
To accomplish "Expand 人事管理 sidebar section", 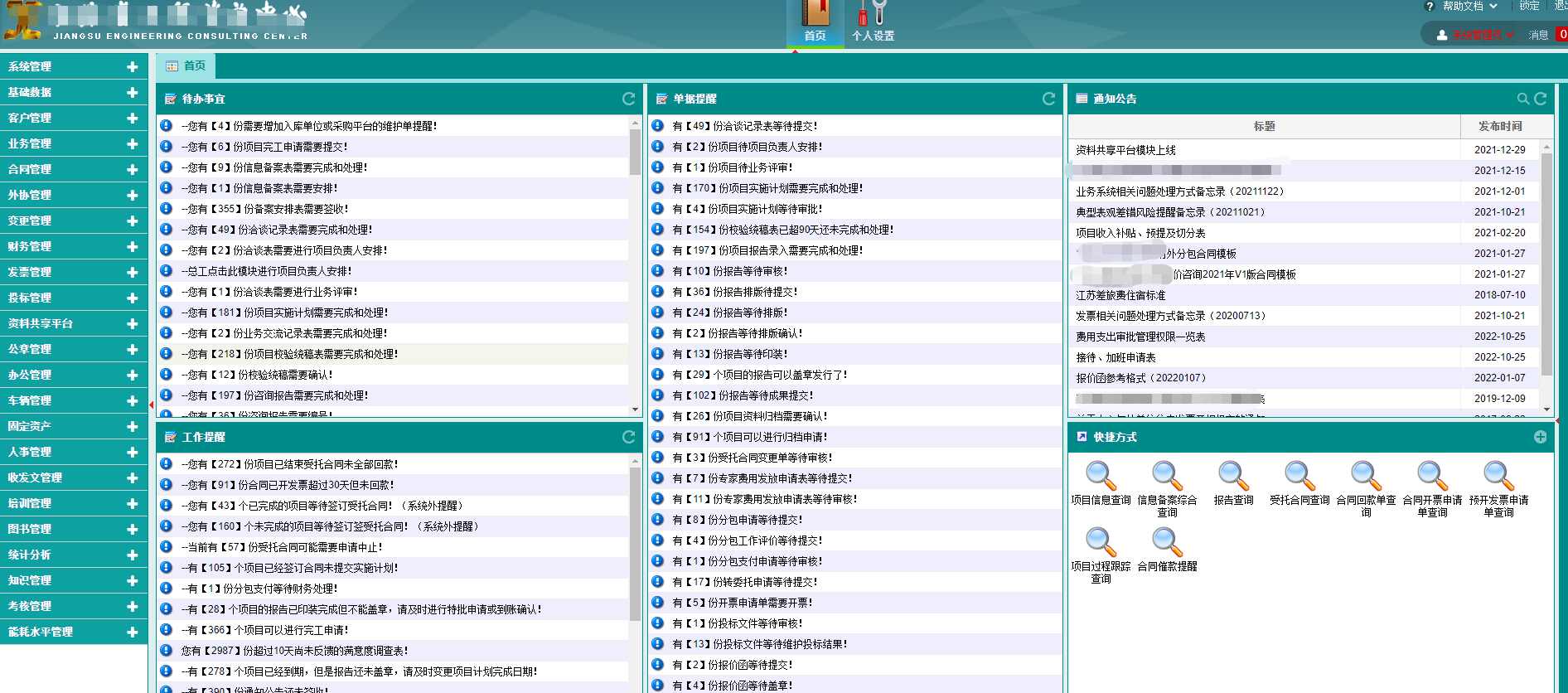I will 132,452.
